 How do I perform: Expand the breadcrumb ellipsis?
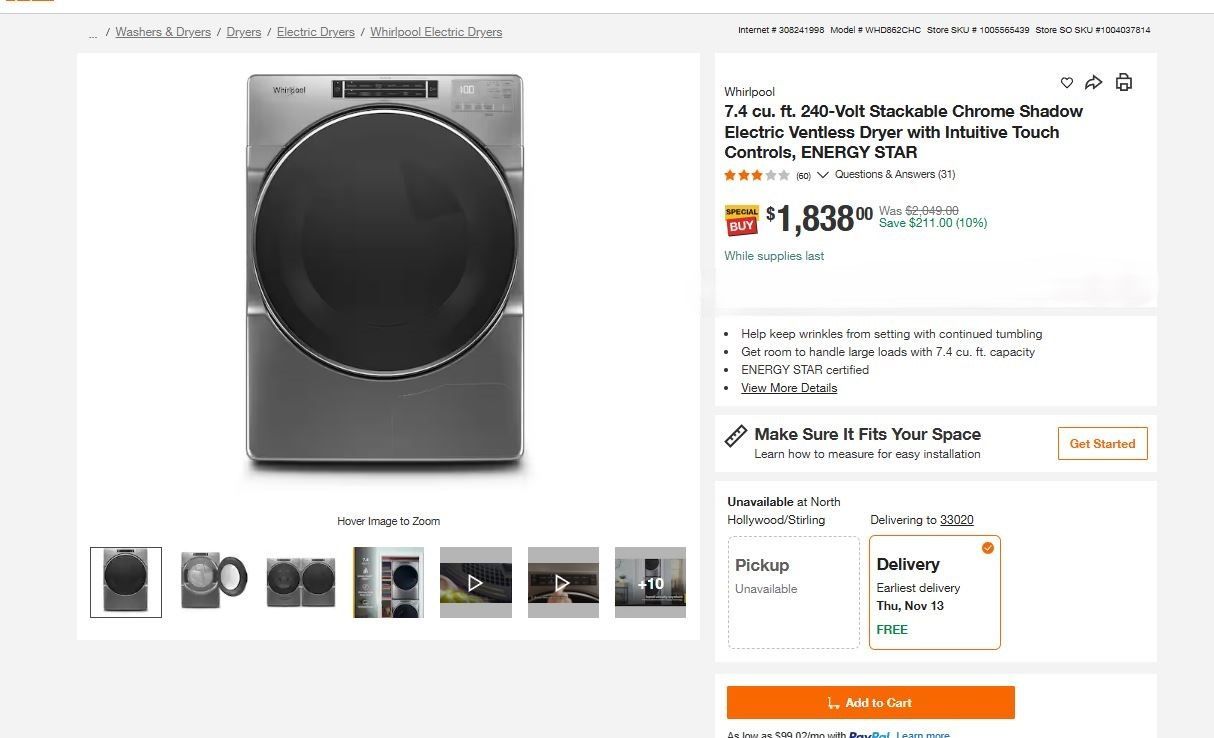pyautogui.click(x=92, y=32)
